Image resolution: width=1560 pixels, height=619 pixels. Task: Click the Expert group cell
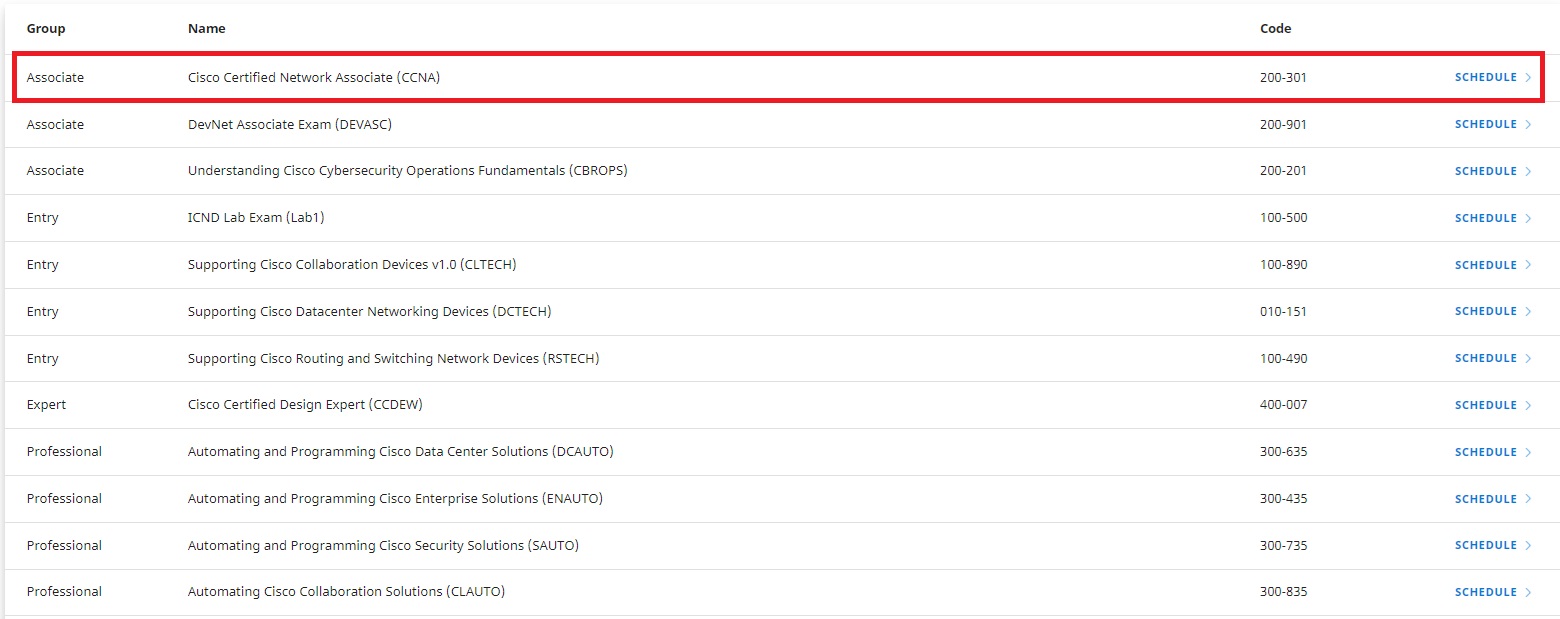click(x=46, y=405)
